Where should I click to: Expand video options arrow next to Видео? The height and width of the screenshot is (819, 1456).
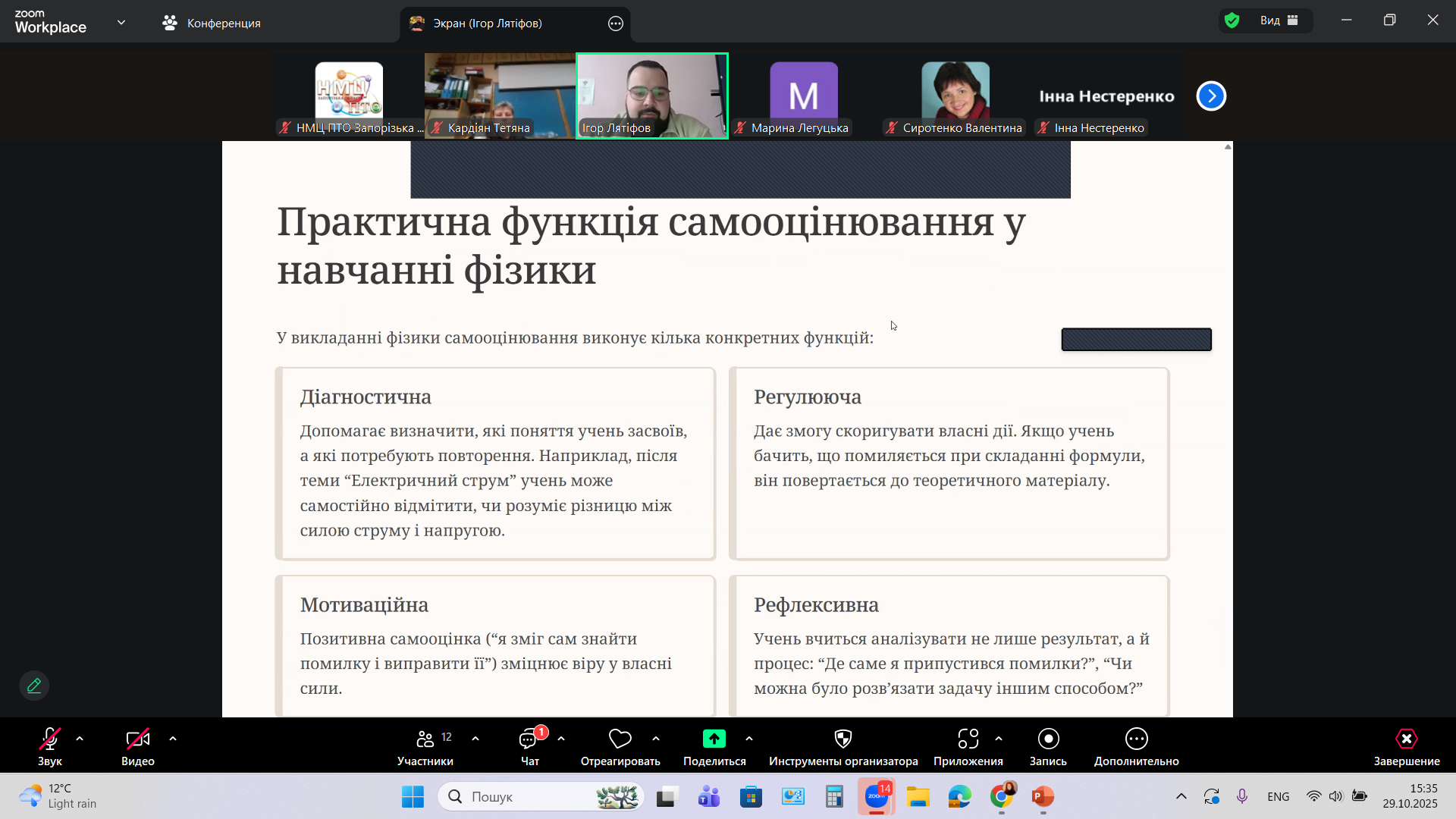pos(173,739)
